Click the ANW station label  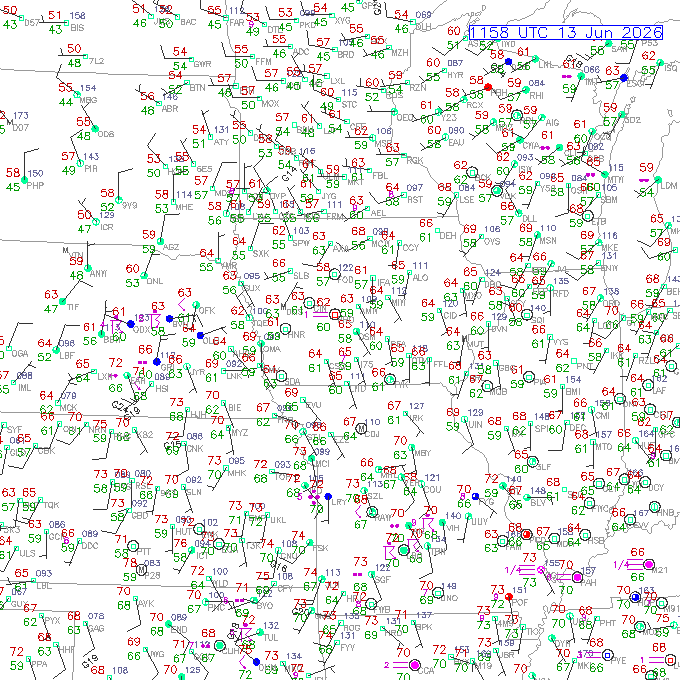pos(99,274)
